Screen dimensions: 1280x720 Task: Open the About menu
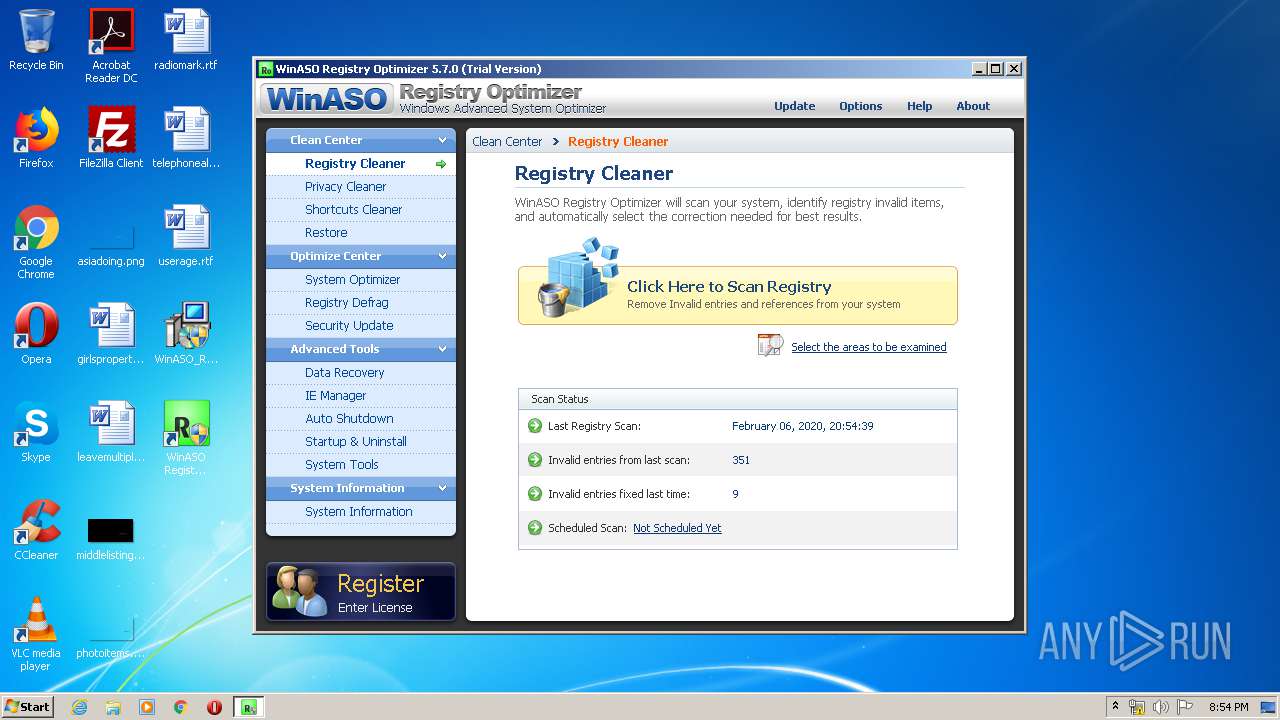point(973,106)
